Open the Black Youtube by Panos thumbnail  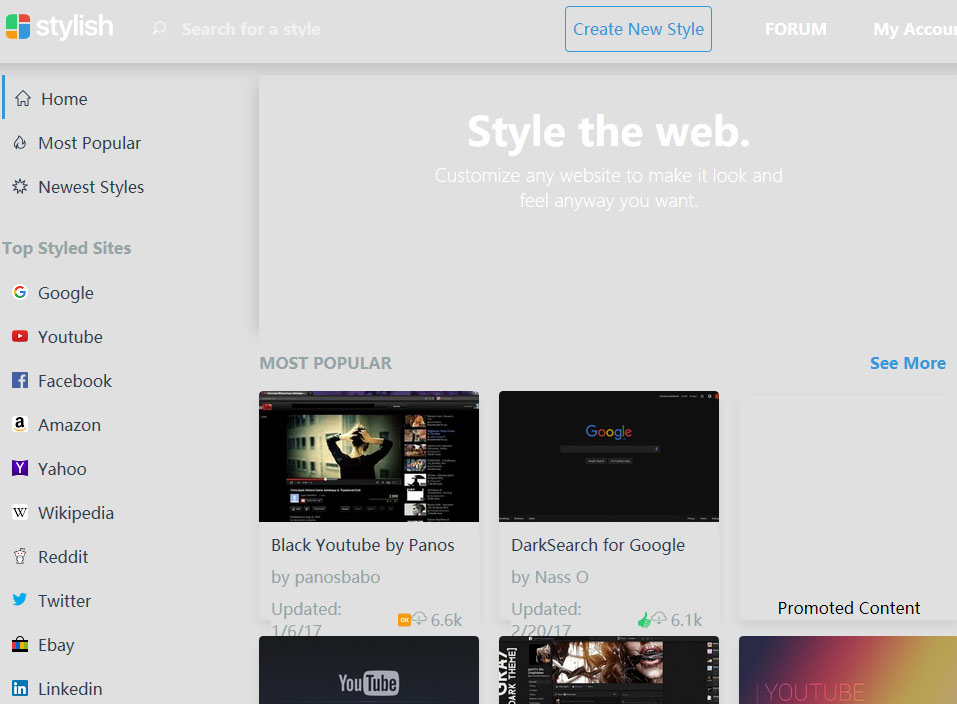coord(369,456)
